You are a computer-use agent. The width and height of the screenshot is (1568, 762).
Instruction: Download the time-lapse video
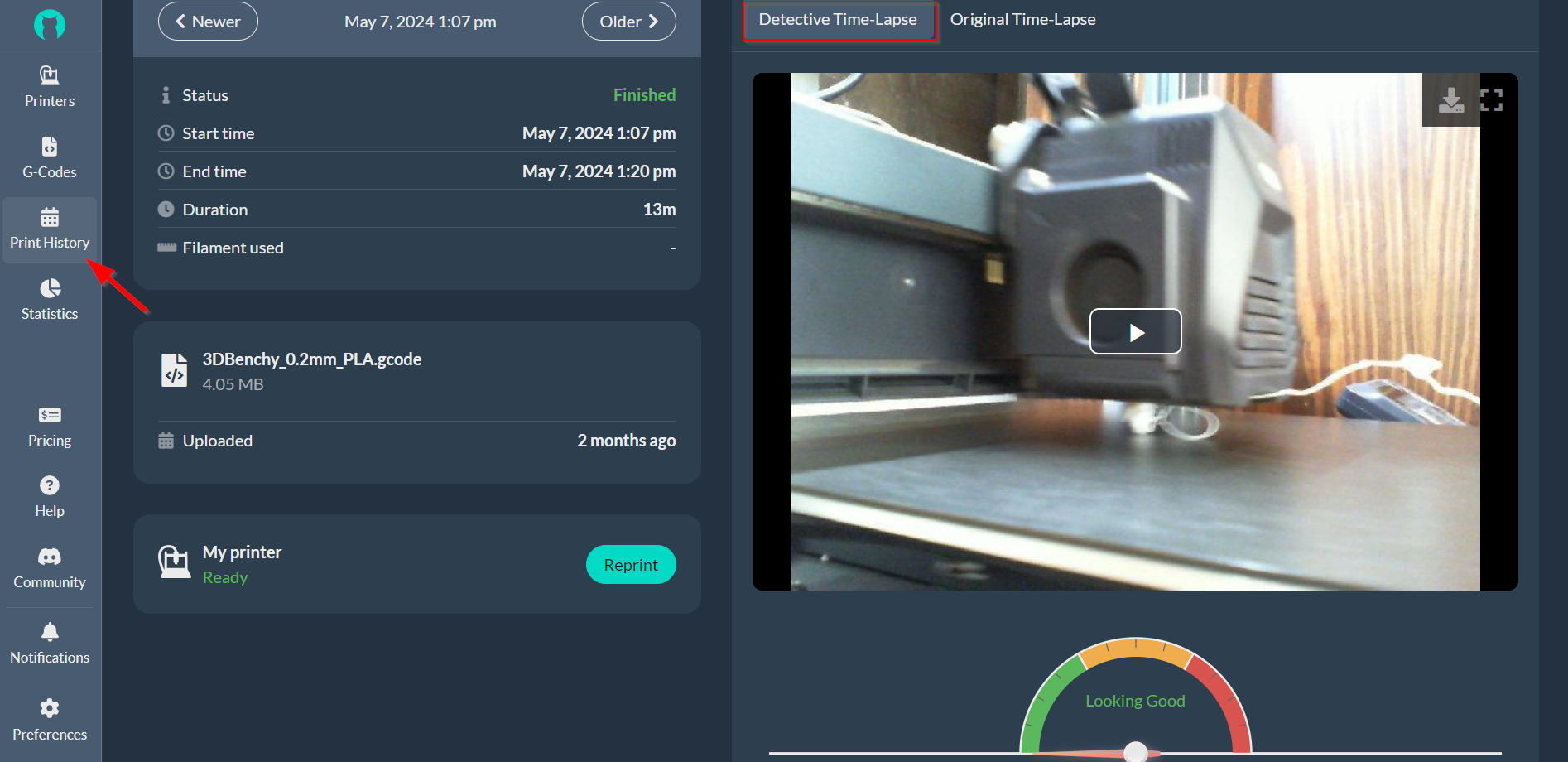click(x=1450, y=100)
